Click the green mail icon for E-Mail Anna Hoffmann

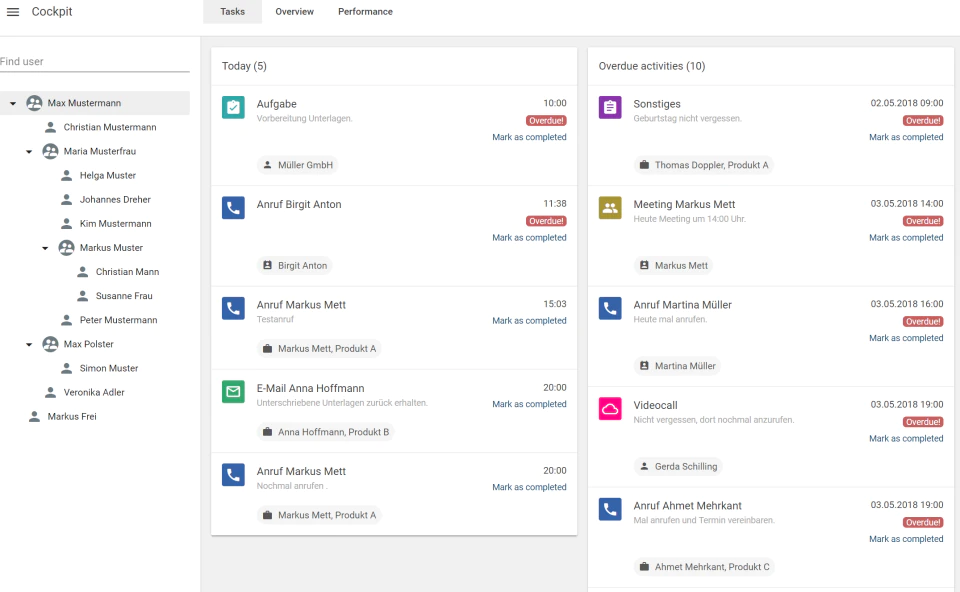233,391
